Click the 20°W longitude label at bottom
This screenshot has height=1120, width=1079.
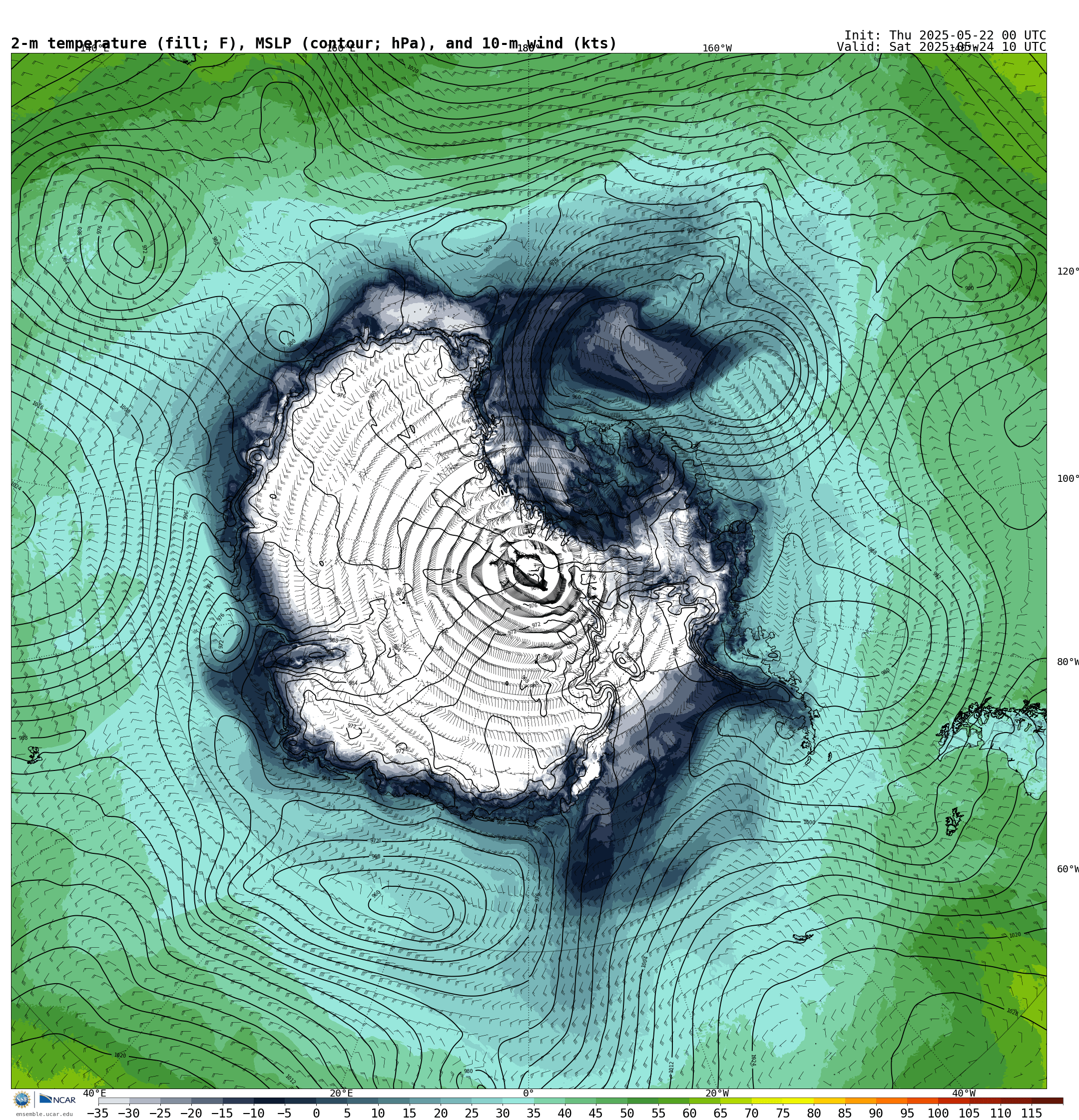[717, 1093]
